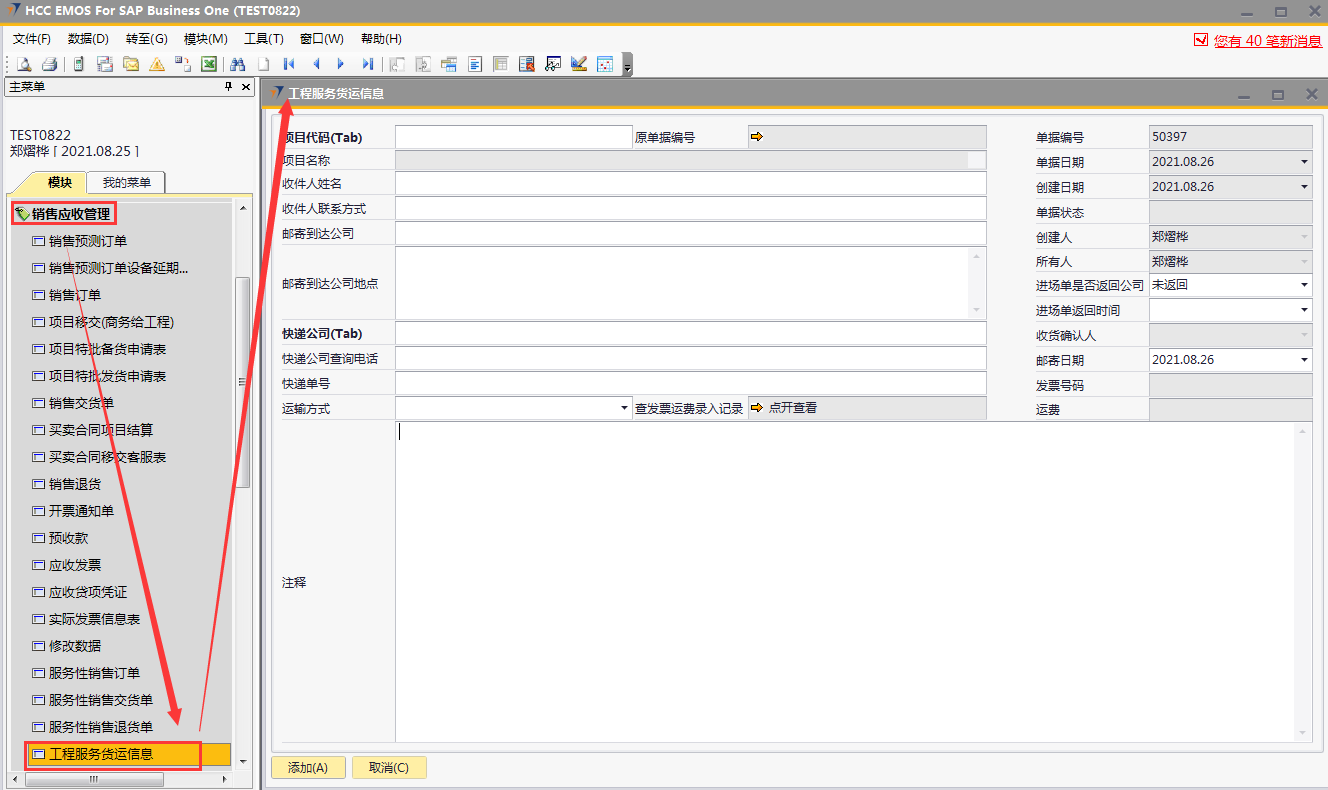The height and width of the screenshot is (790, 1328).
Task: Click the binoculars find icon
Action: tap(238, 64)
